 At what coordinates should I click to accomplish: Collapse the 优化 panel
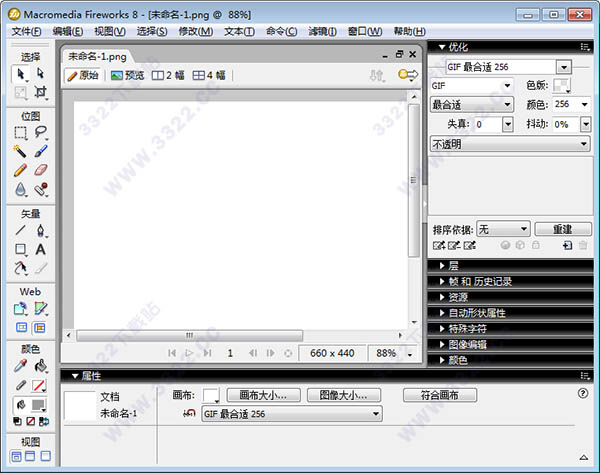point(442,47)
